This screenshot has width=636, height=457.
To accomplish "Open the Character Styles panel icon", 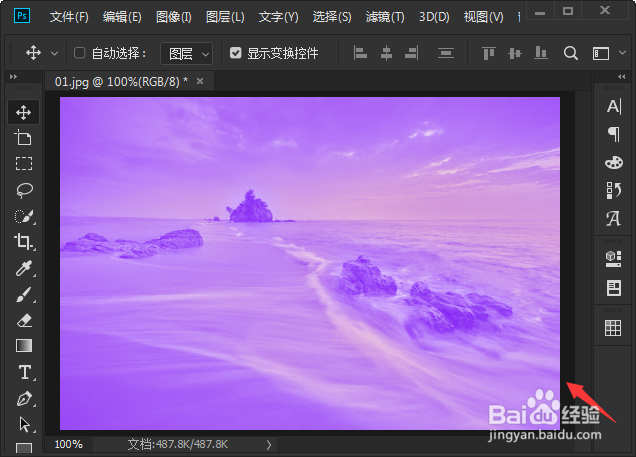I will point(614,190).
